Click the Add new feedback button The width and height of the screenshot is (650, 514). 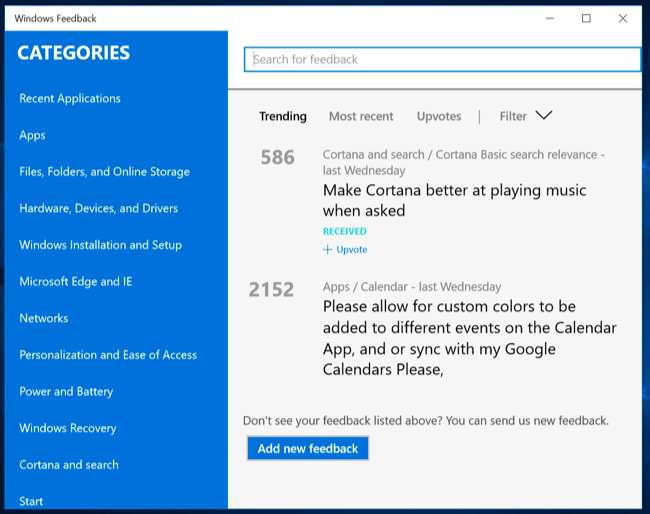[x=308, y=449]
